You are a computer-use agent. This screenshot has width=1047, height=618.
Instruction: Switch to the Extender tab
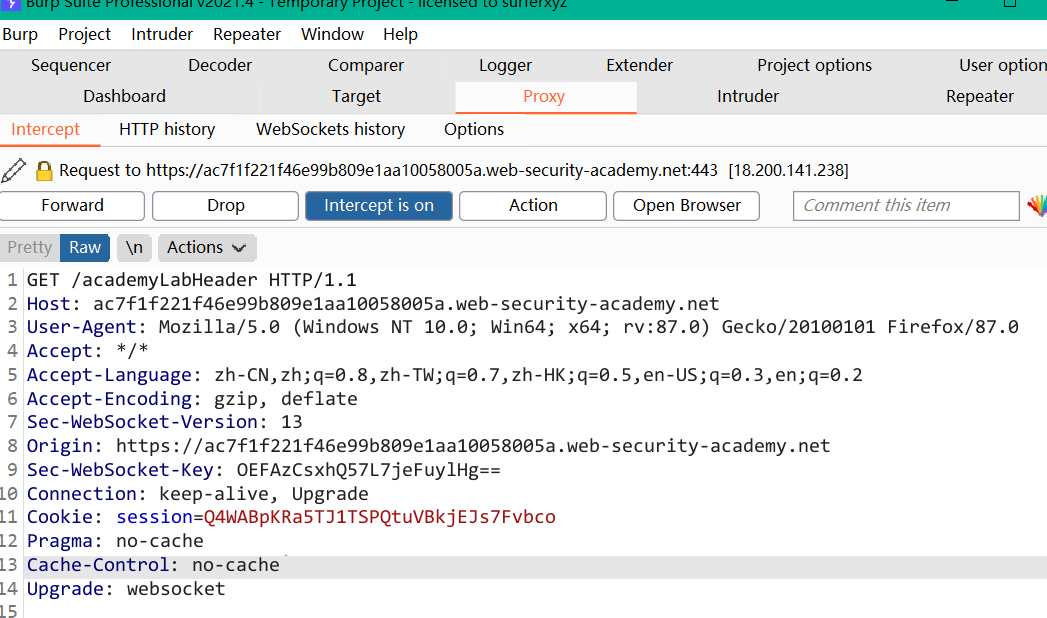point(640,65)
